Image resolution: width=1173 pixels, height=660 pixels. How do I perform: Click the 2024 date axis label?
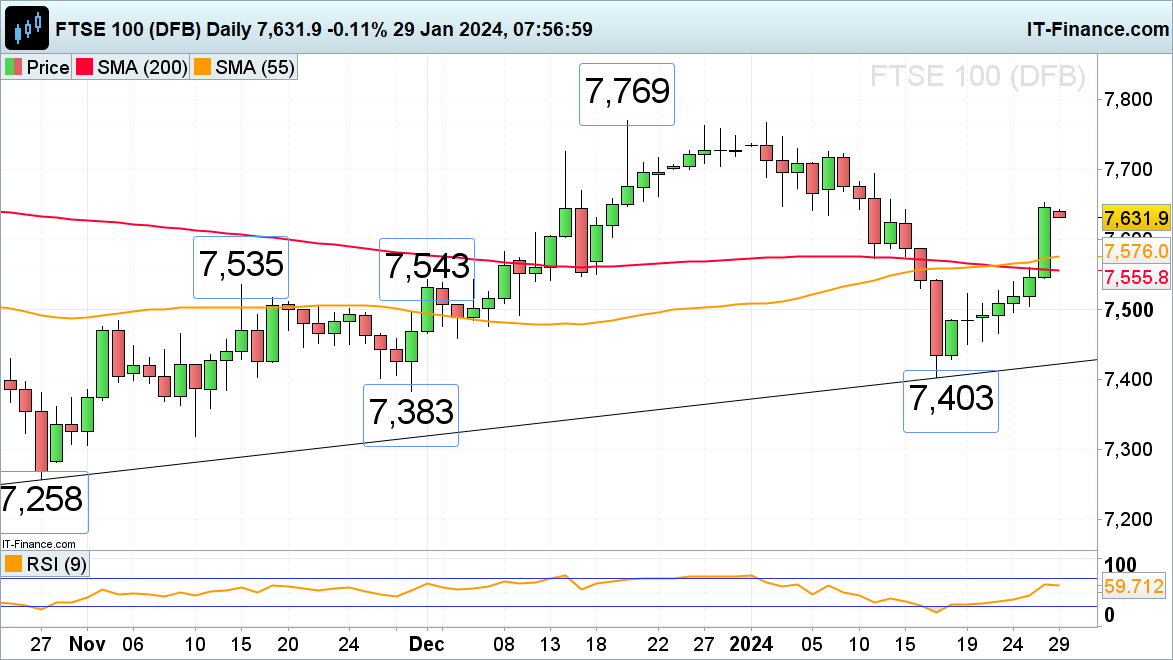(751, 644)
